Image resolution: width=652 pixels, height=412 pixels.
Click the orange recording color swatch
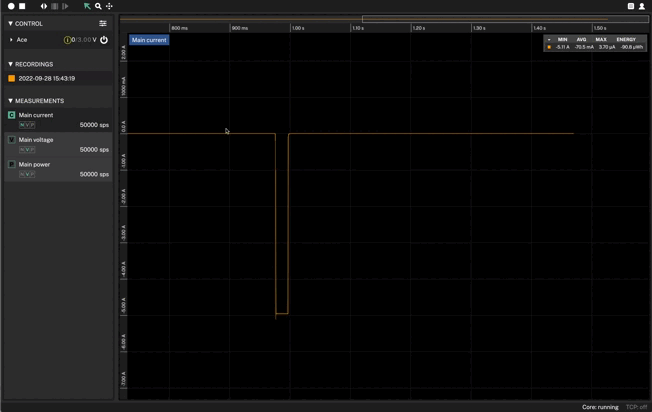click(x=12, y=78)
